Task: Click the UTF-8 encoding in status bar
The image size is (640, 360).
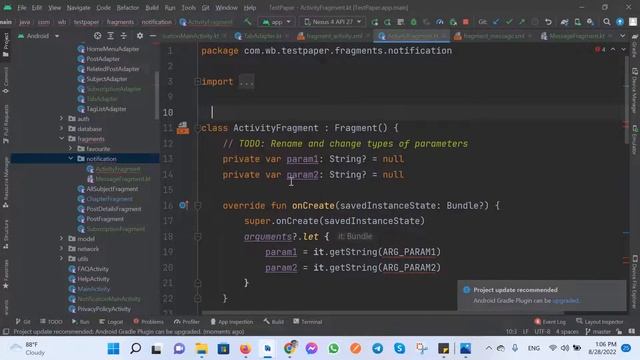Action: [x=542, y=332]
